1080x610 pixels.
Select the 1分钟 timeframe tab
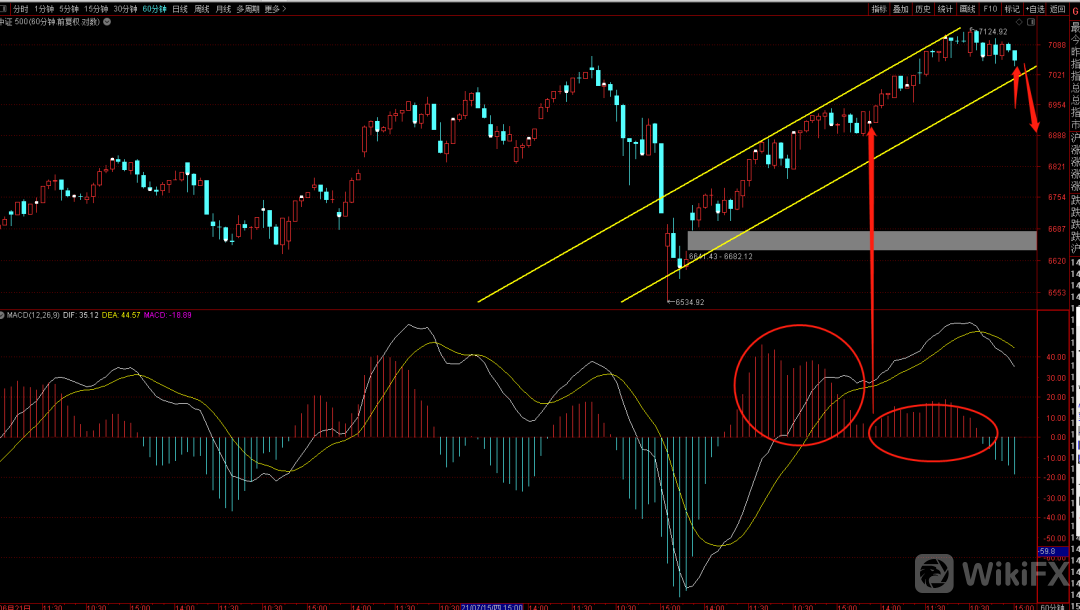click(45, 9)
